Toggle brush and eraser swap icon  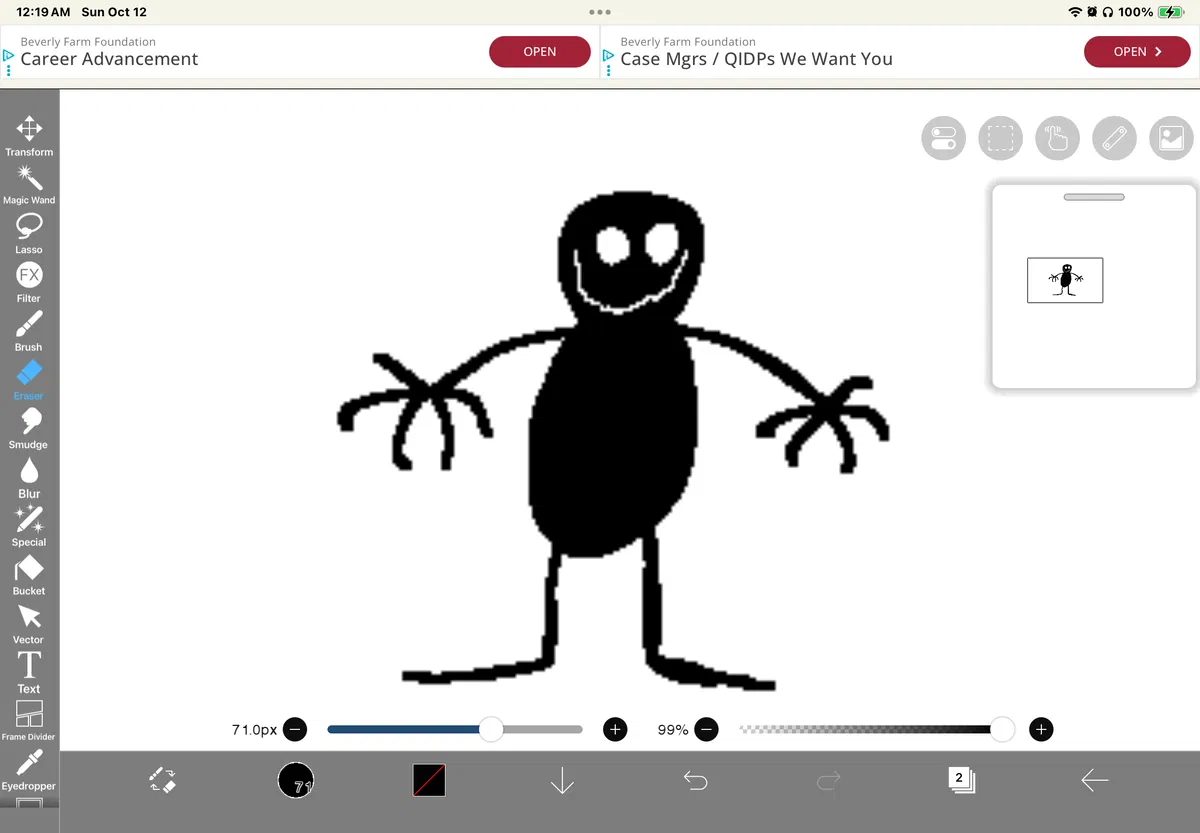(162, 780)
